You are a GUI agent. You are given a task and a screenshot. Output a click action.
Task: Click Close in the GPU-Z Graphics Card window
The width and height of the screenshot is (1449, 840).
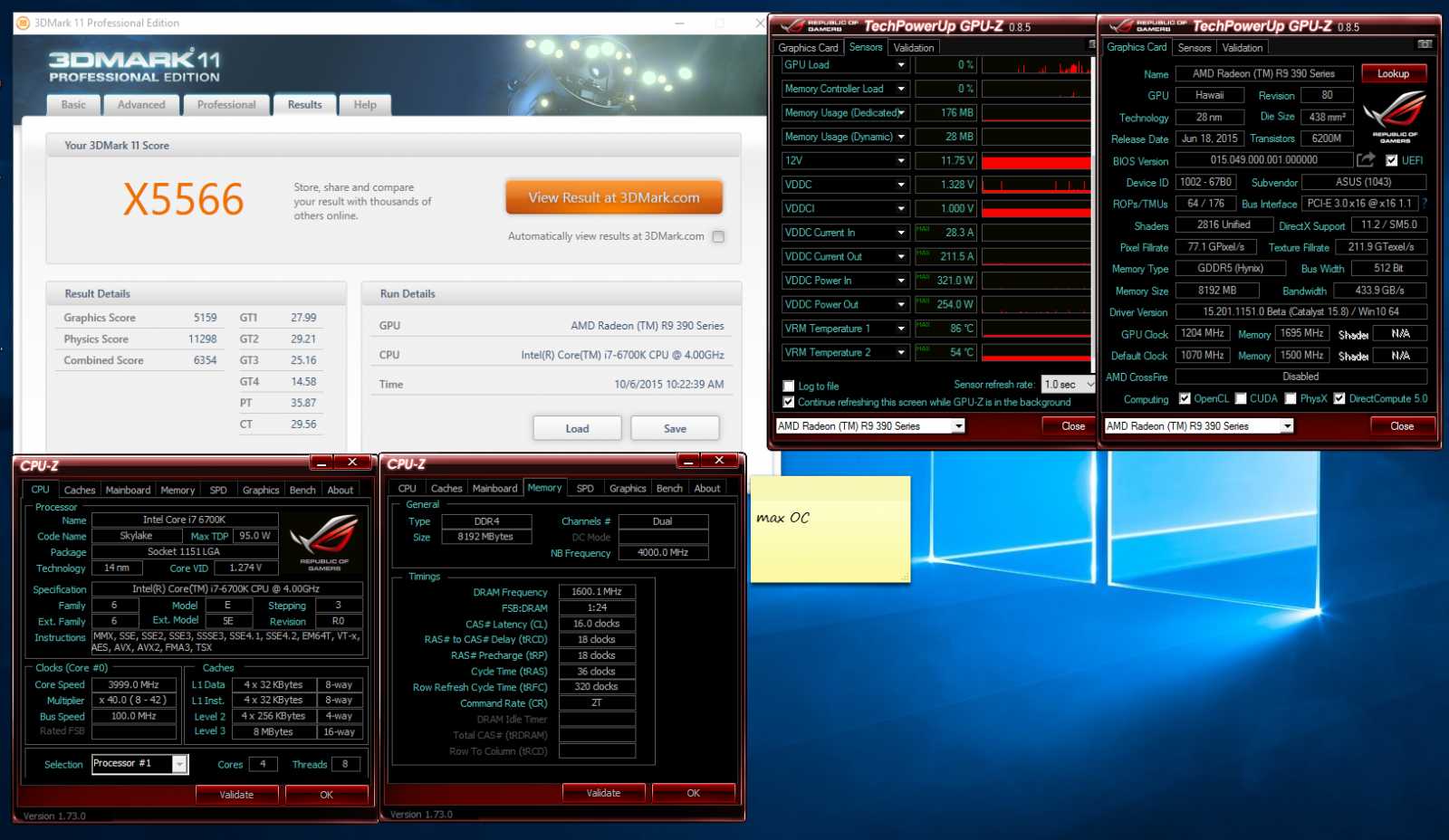click(x=1402, y=426)
